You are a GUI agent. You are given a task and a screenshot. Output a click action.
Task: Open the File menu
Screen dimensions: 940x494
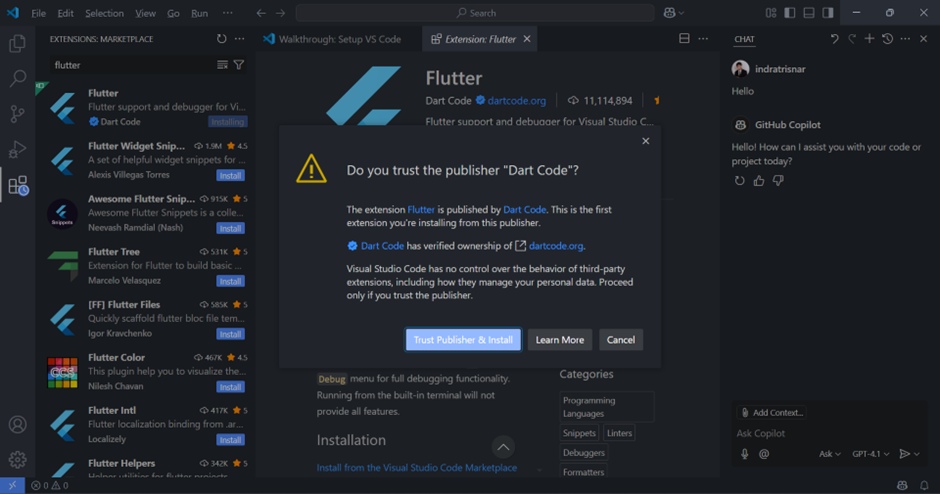point(38,13)
